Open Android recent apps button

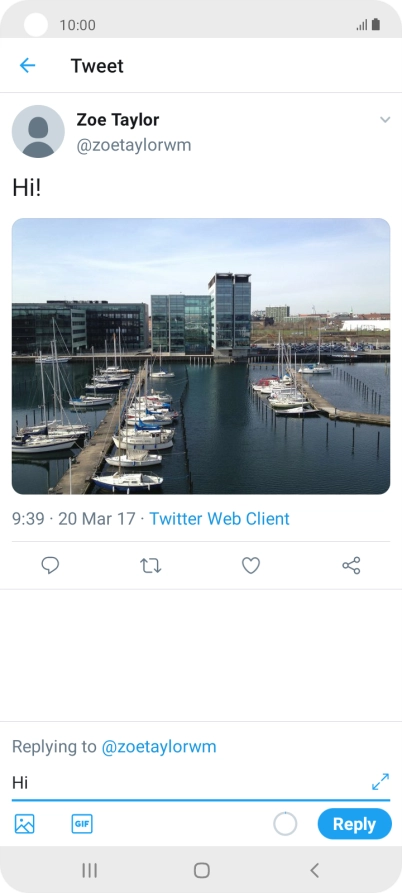(89, 870)
